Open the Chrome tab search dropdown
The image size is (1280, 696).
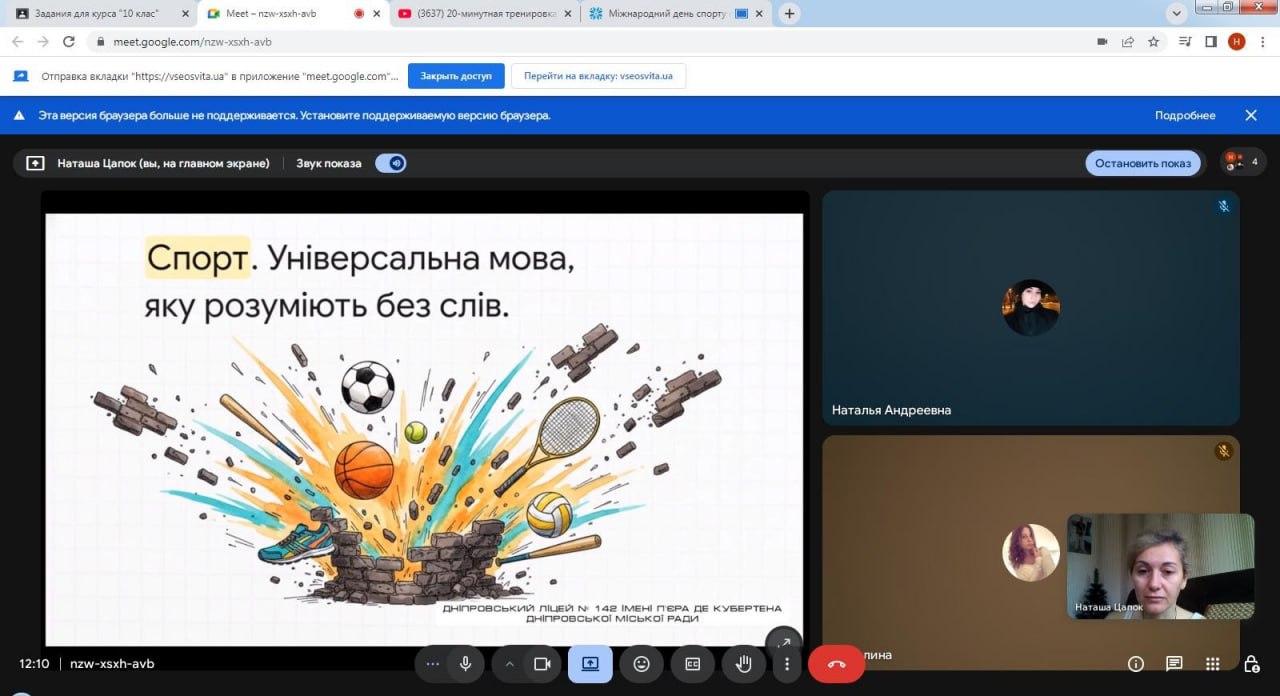[1176, 13]
